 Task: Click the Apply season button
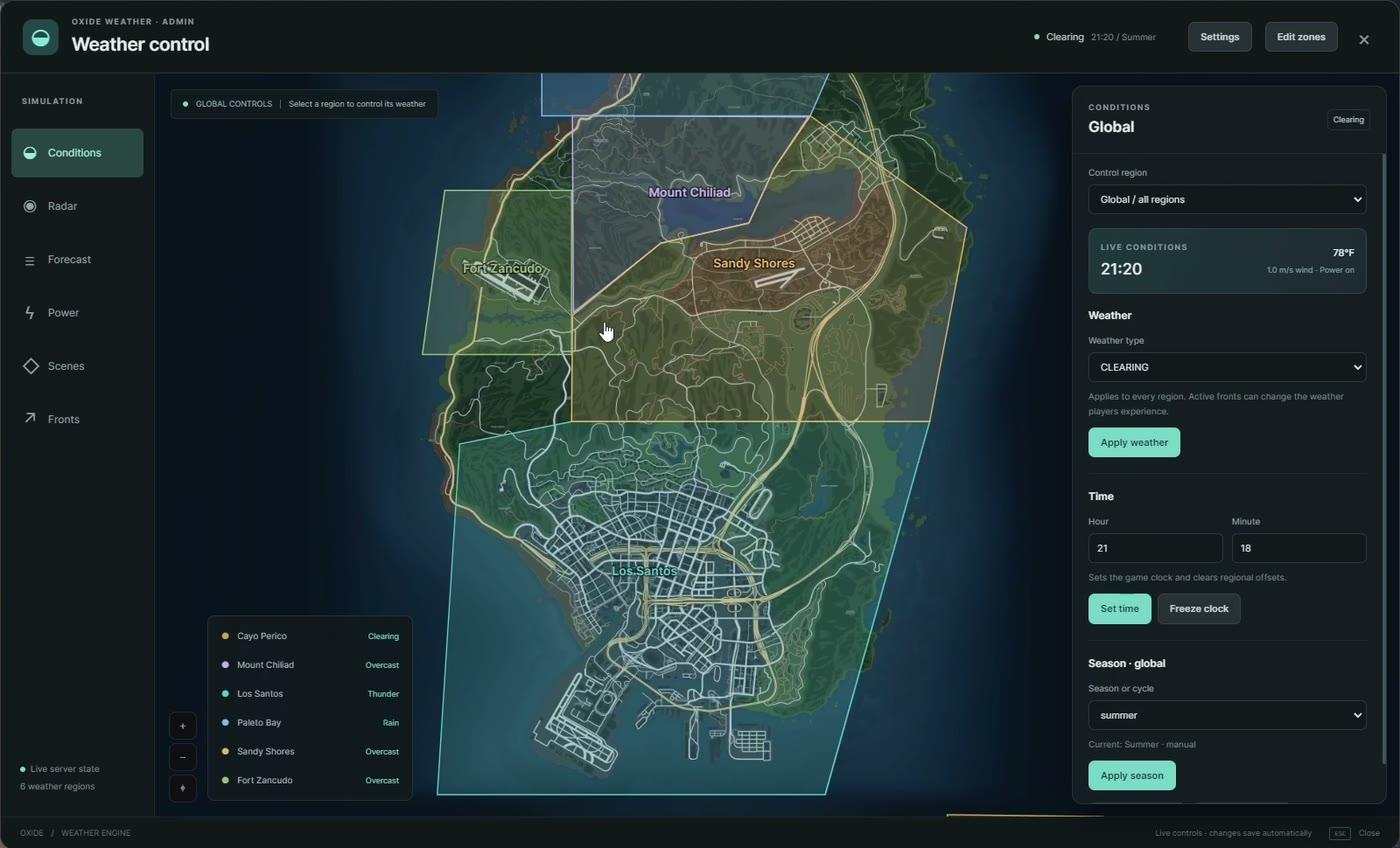click(x=1132, y=776)
